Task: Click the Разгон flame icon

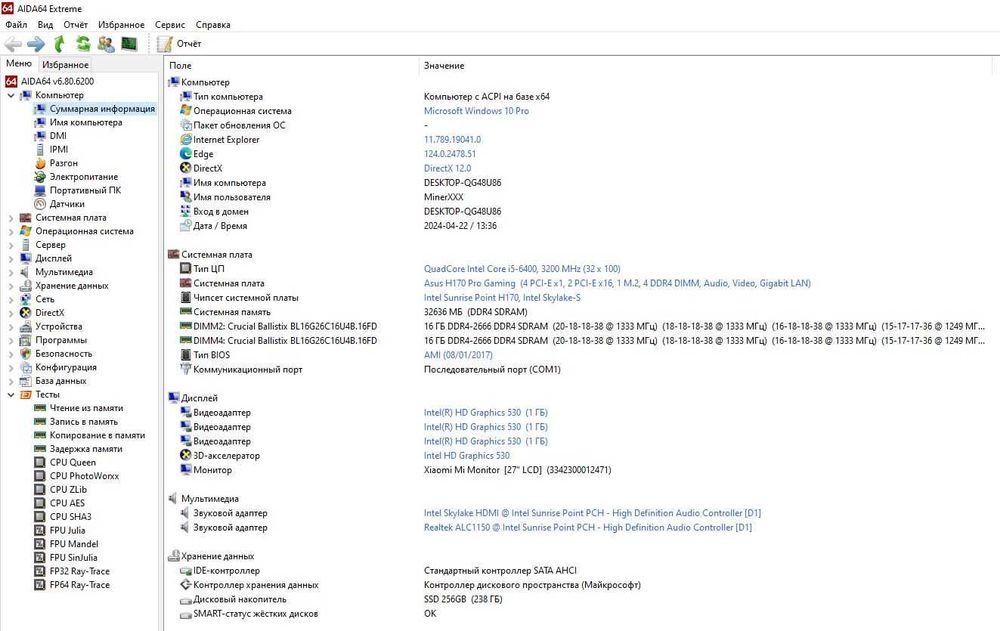Action: (x=40, y=163)
